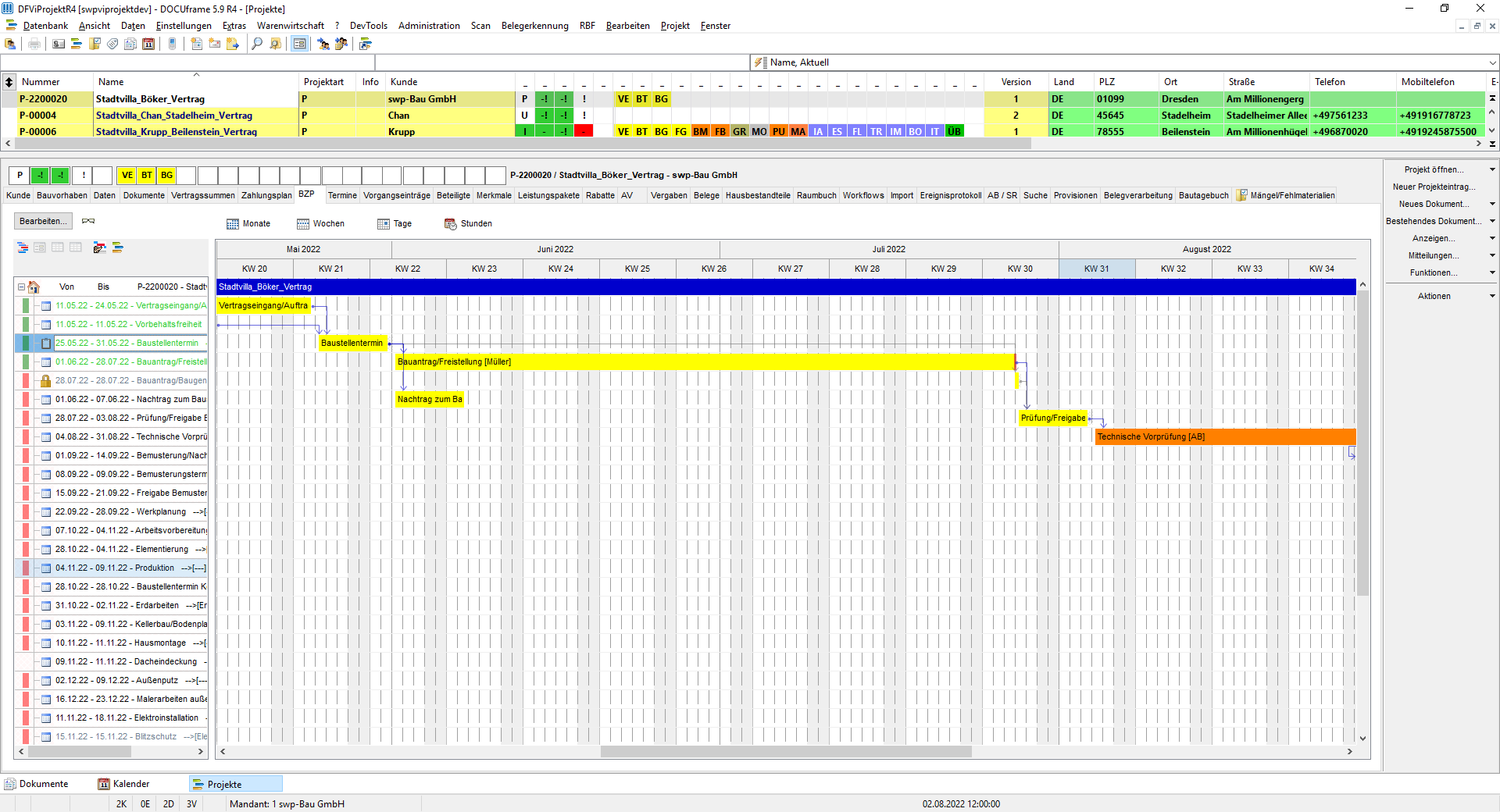Image resolution: width=1500 pixels, height=812 pixels.
Task: Click the Bearbeiten... button
Action: pyautogui.click(x=43, y=221)
